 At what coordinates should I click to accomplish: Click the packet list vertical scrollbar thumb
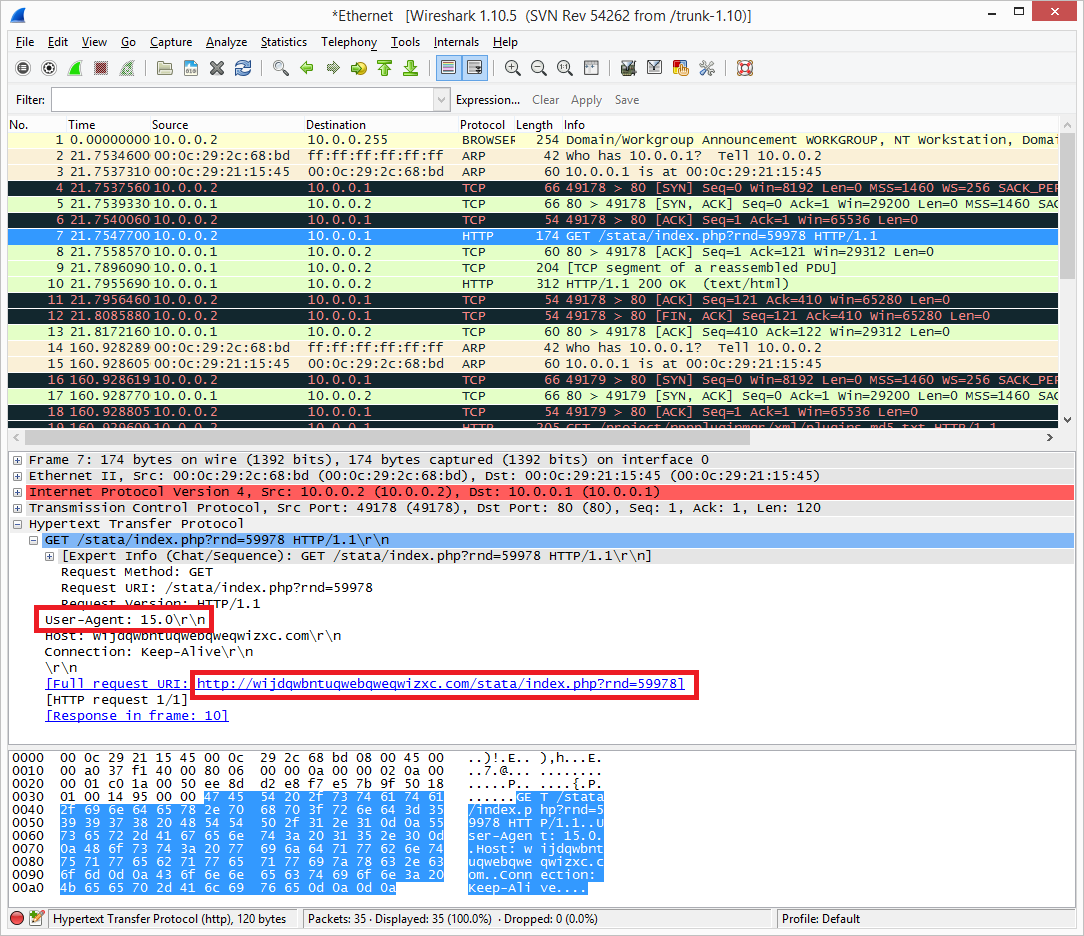(1067, 205)
